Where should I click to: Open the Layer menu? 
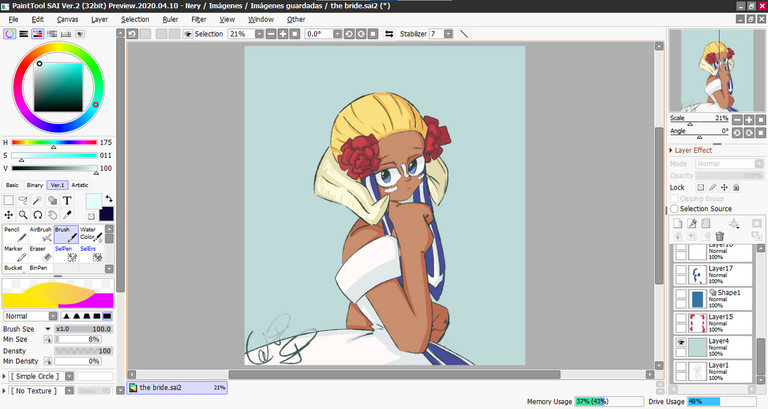(99, 19)
